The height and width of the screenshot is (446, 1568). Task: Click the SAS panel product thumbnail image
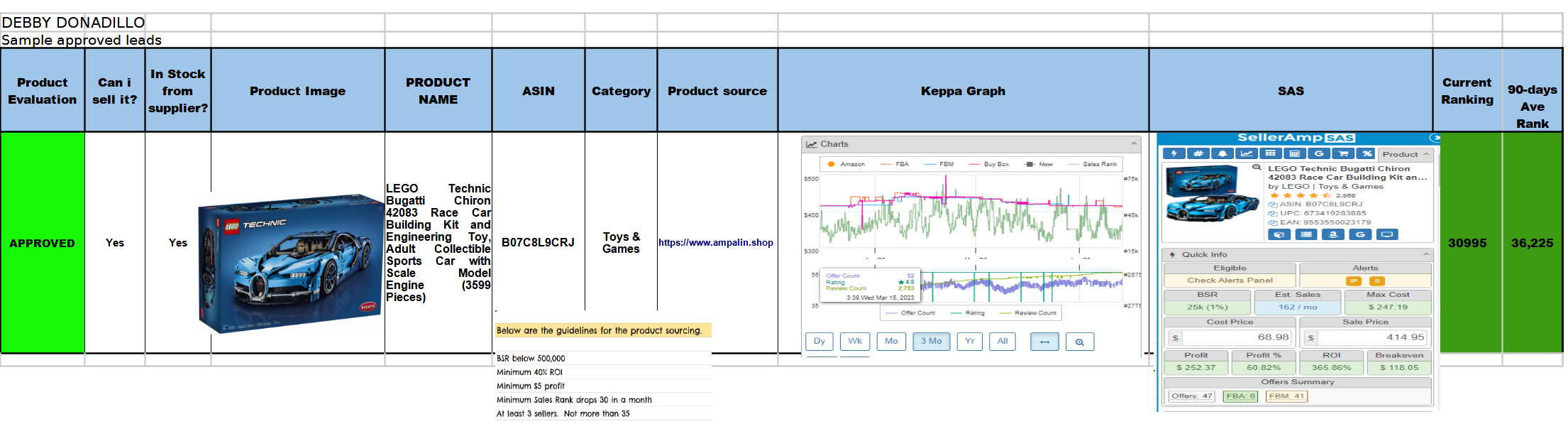tap(1213, 192)
